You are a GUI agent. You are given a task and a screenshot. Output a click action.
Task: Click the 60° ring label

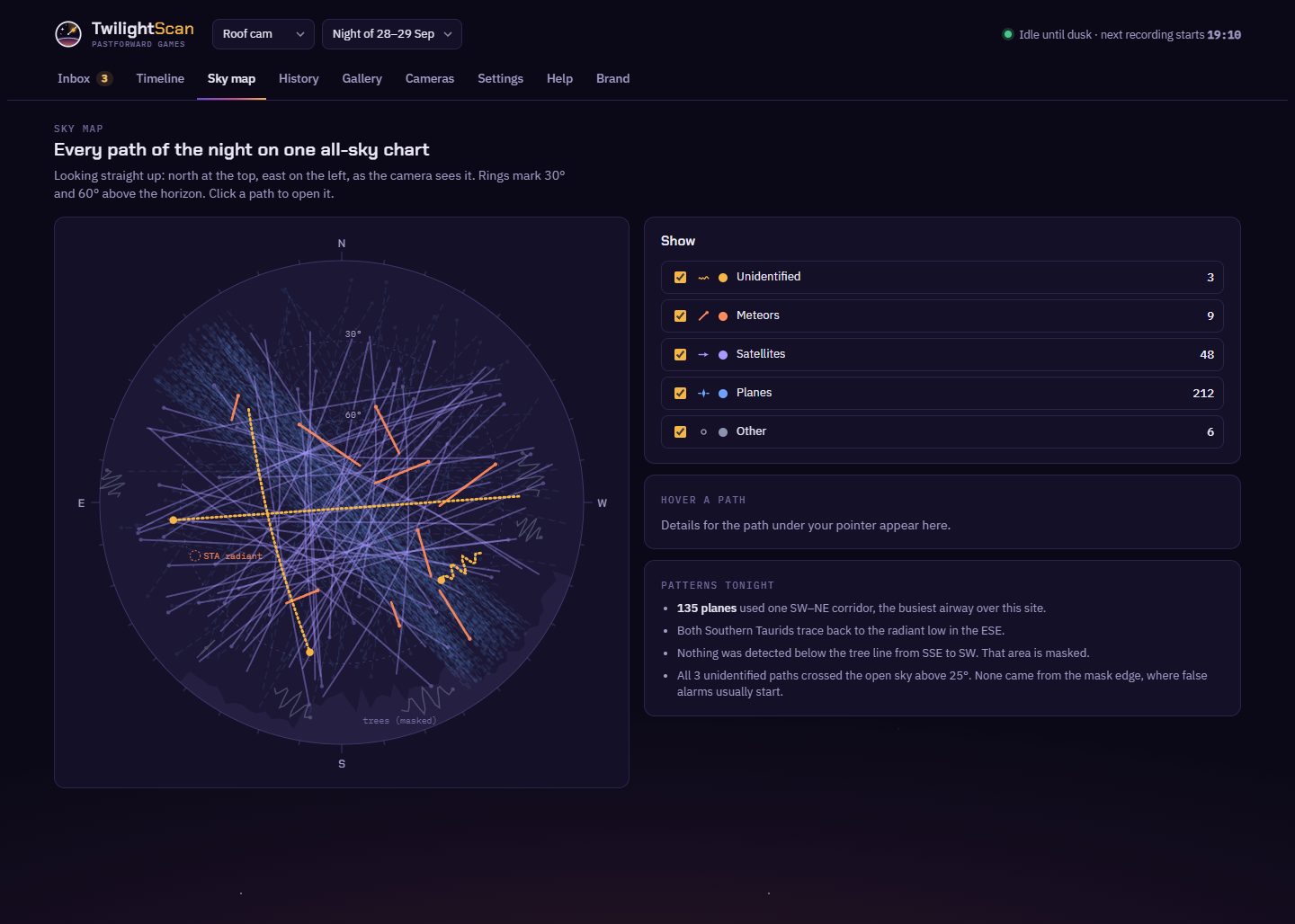point(353,414)
